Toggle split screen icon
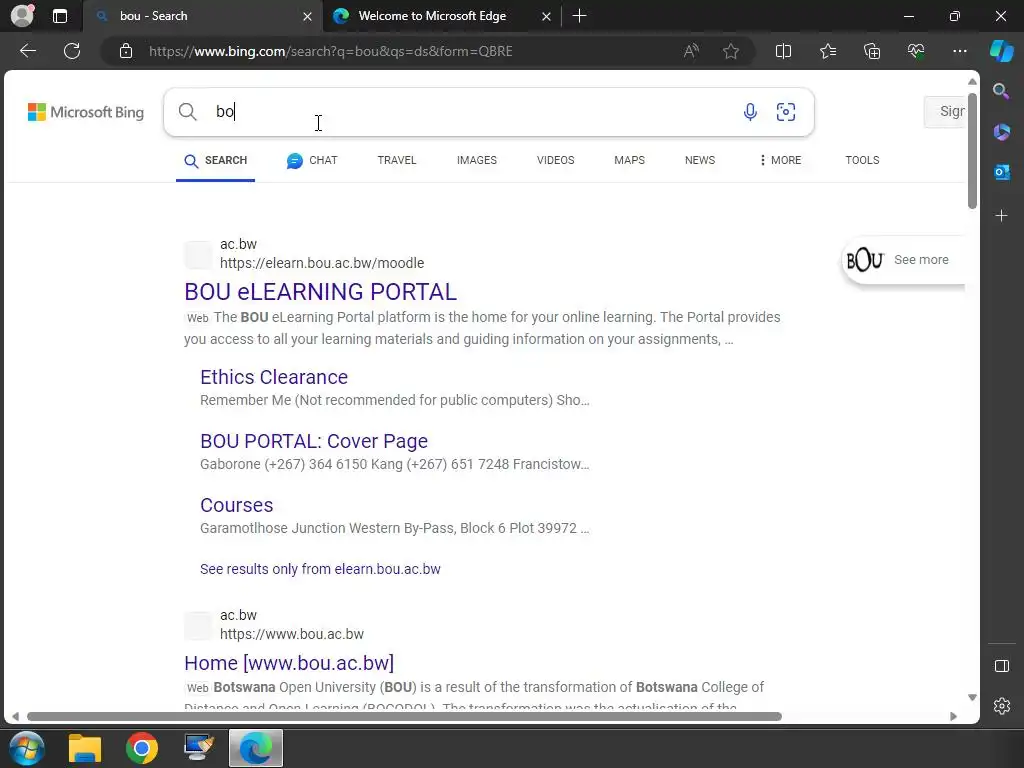Image resolution: width=1024 pixels, height=768 pixels. pos(783,51)
